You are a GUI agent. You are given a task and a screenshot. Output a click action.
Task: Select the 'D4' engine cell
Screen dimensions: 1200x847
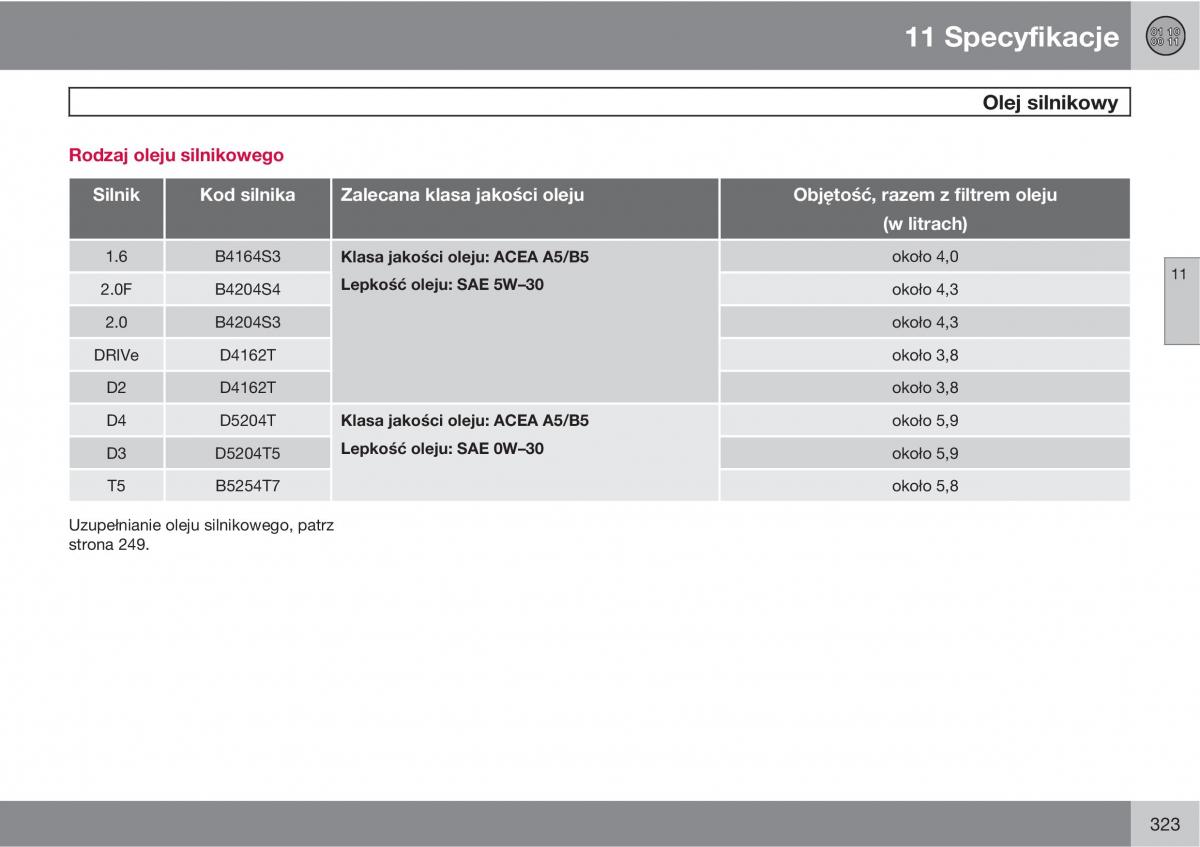click(116, 420)
